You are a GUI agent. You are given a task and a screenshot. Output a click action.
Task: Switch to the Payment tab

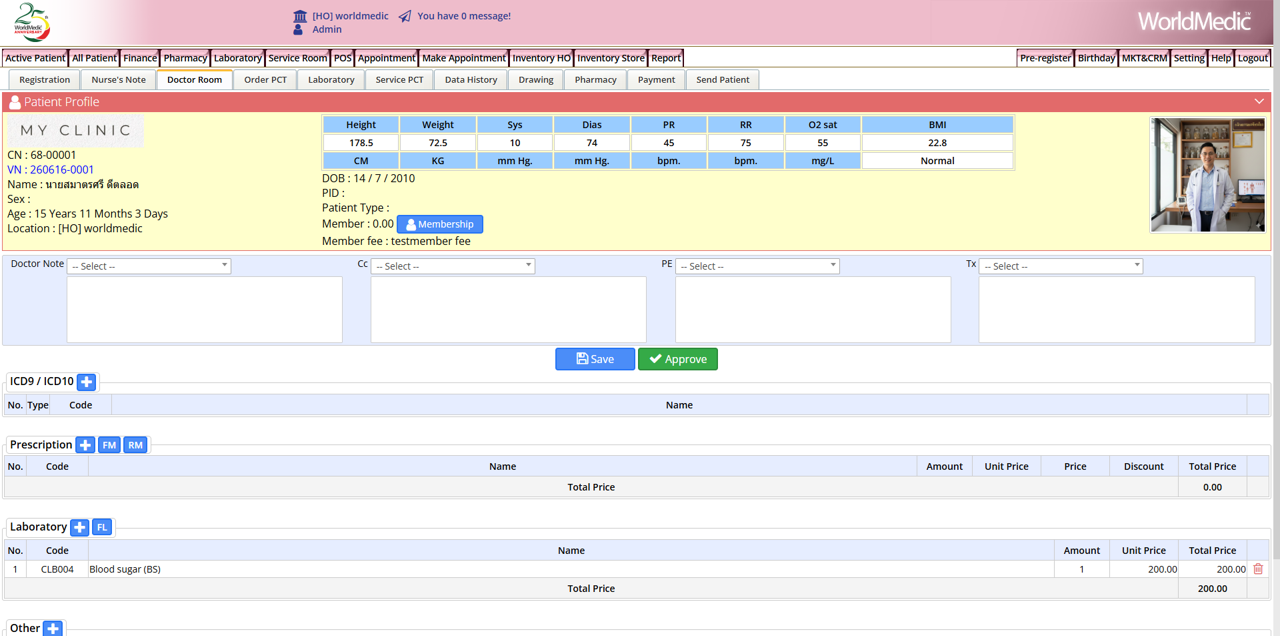tap(656, 80)
